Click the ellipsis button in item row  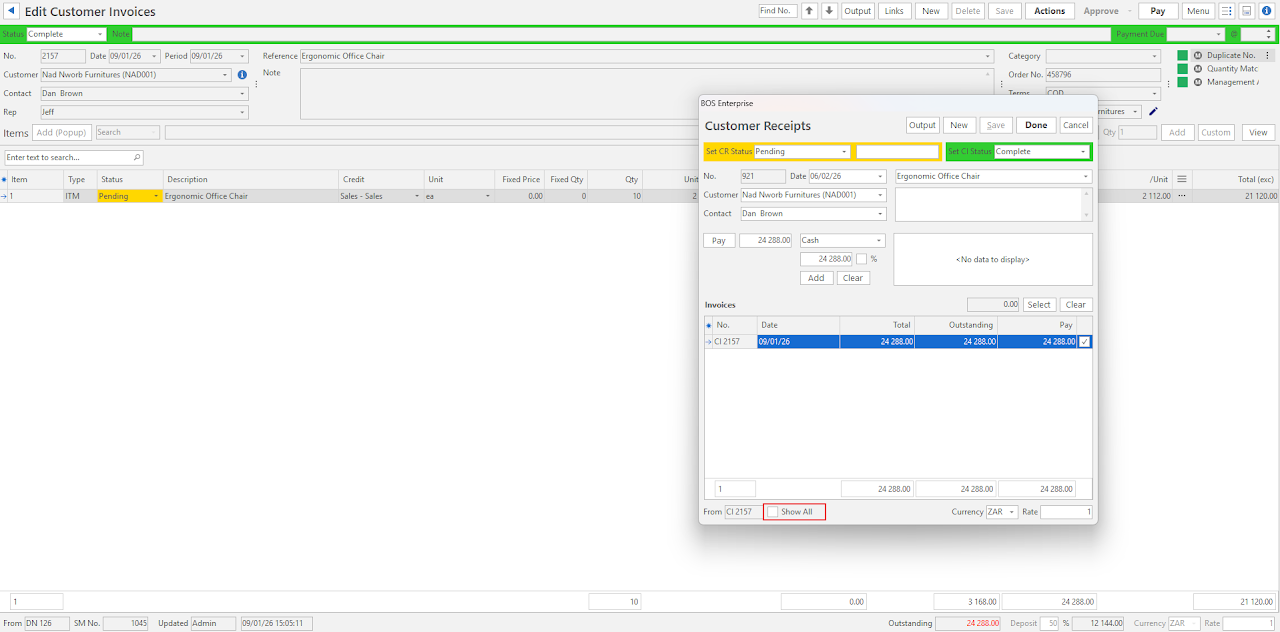point(1181,196)
